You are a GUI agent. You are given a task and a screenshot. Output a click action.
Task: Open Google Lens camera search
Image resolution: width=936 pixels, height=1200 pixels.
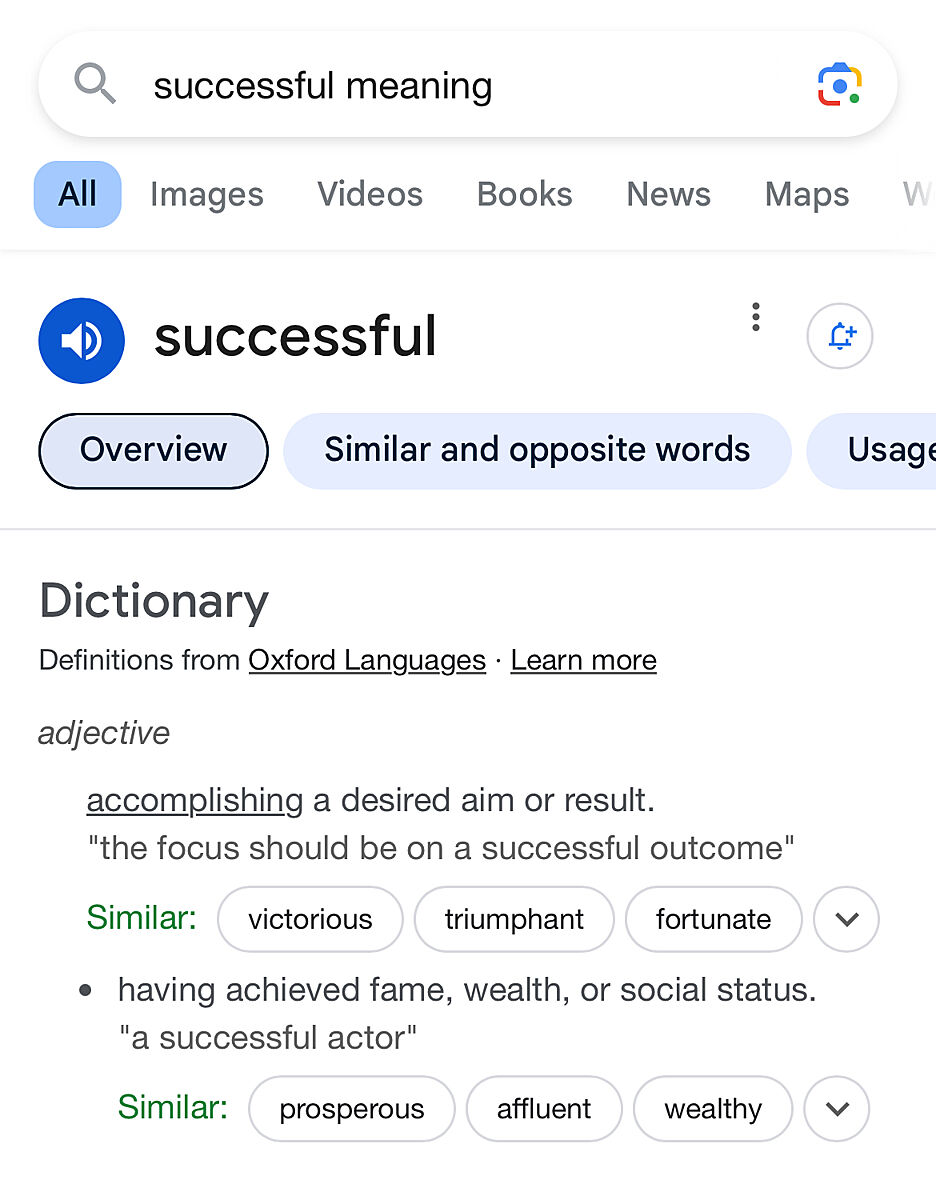point(839,85)
